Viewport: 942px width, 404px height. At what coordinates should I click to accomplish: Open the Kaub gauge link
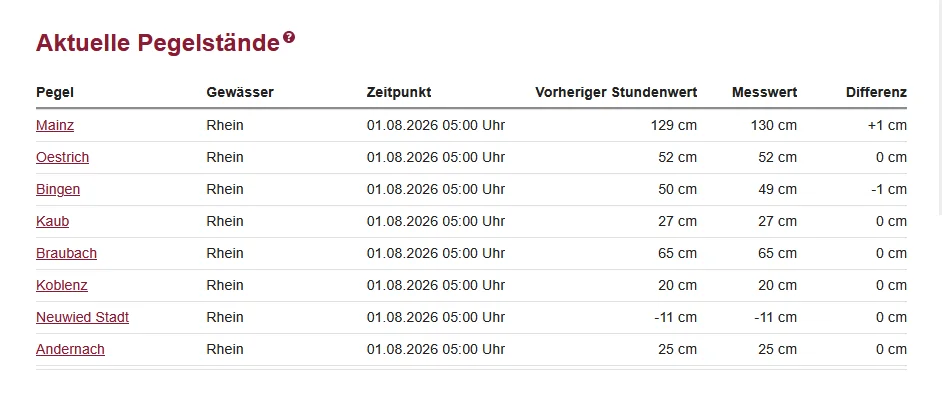pyautogui.click(x=52, y=221)
